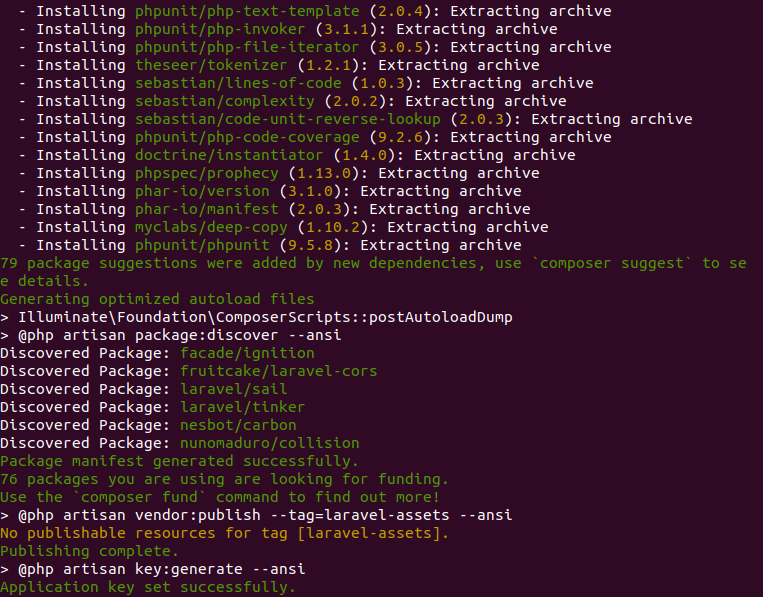Select discovered package laravel/tinker
This screenshot has width=763, height=597.
pos(242,407)
